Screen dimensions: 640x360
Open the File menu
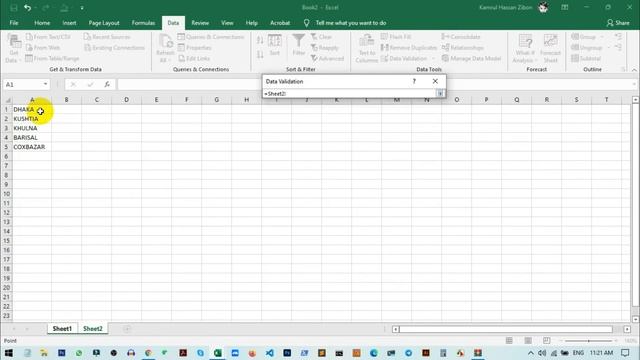coord(14,23)
